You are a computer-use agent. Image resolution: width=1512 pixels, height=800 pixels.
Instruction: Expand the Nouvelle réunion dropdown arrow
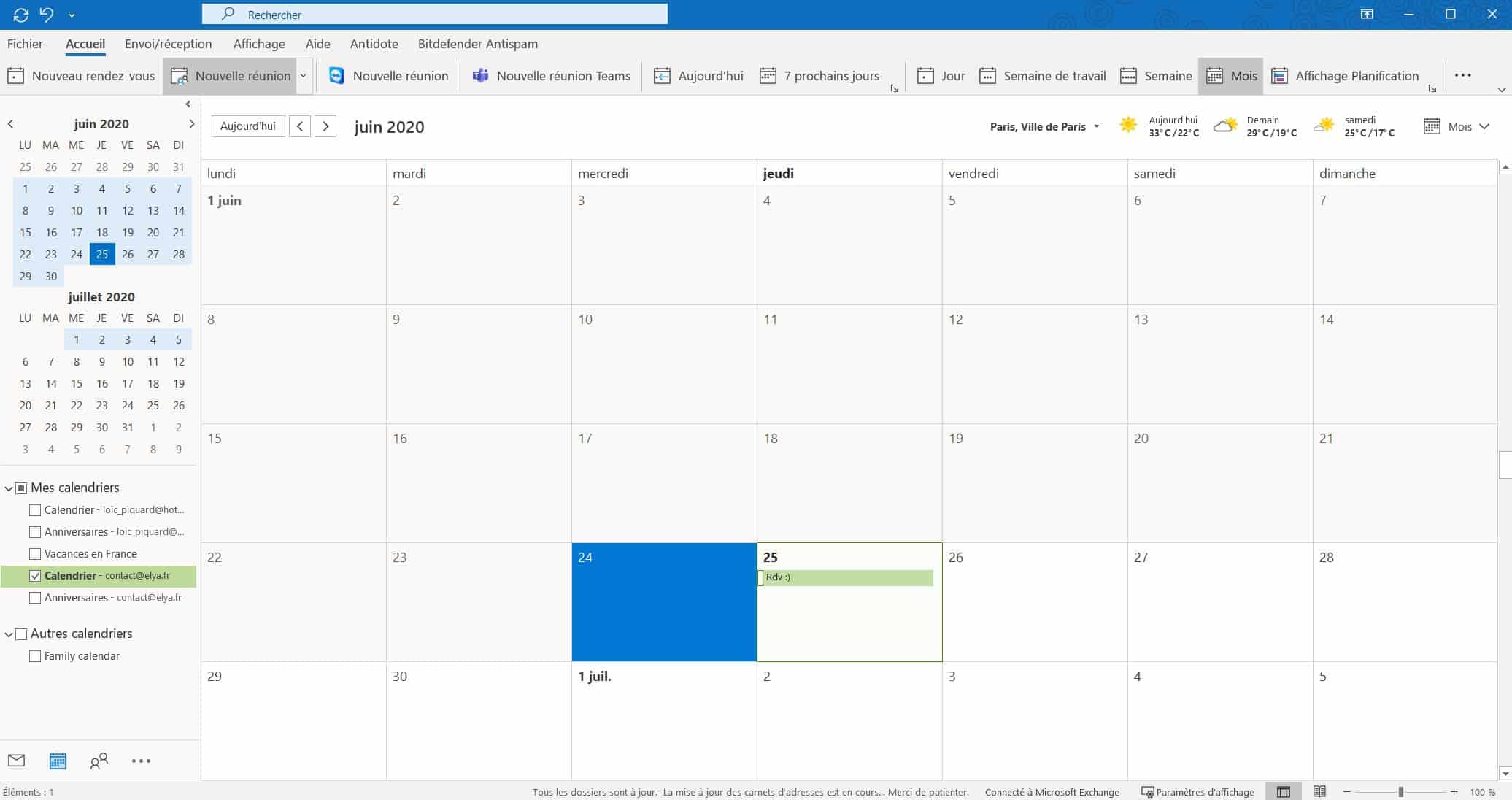point(304,76)
